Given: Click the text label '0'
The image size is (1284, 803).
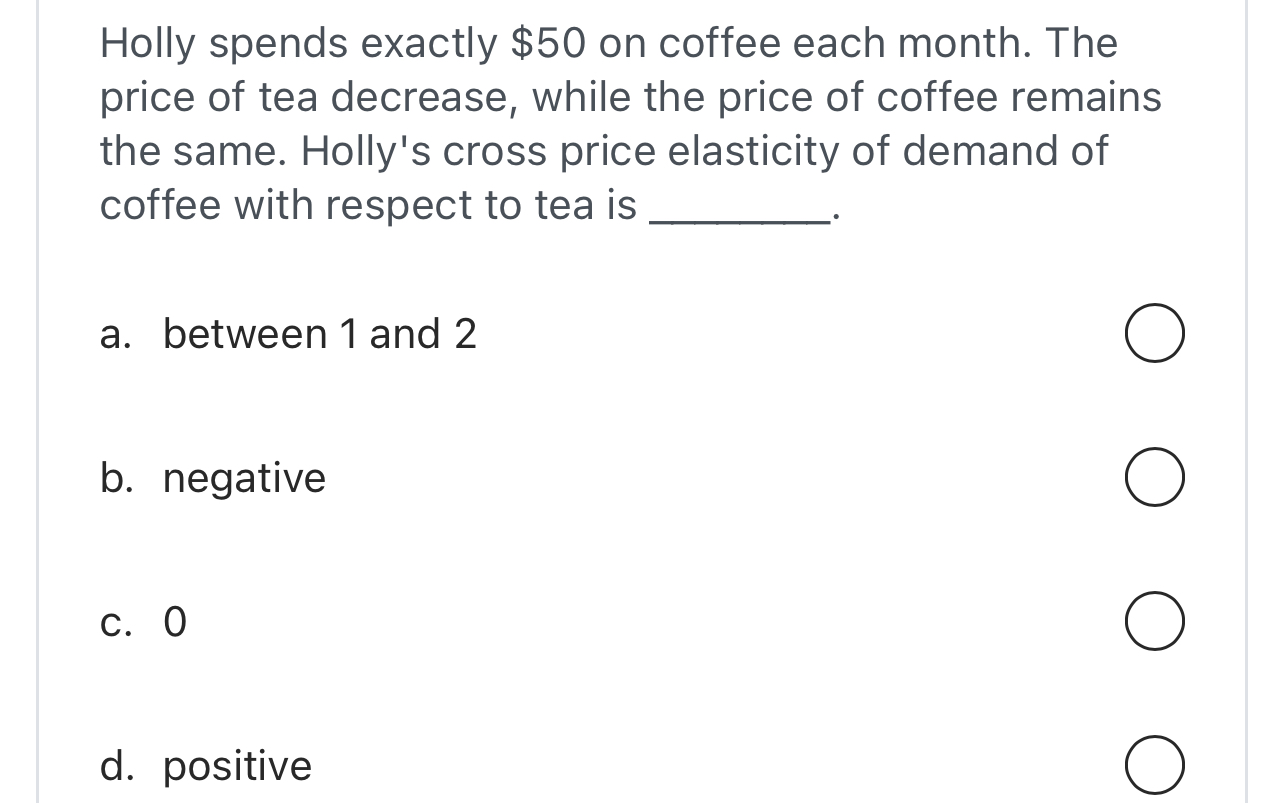Looking at the screenshot, I should [175, 621].
